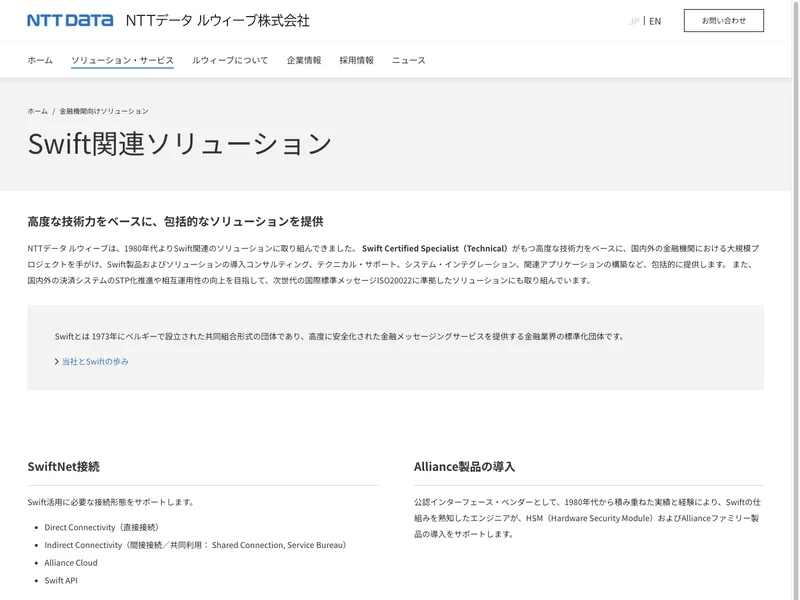Image resolution: width=800 pixels, height=600 pixels.
Task: Click the Alliance製品の導入 section heading
Action: coord(464,466)
